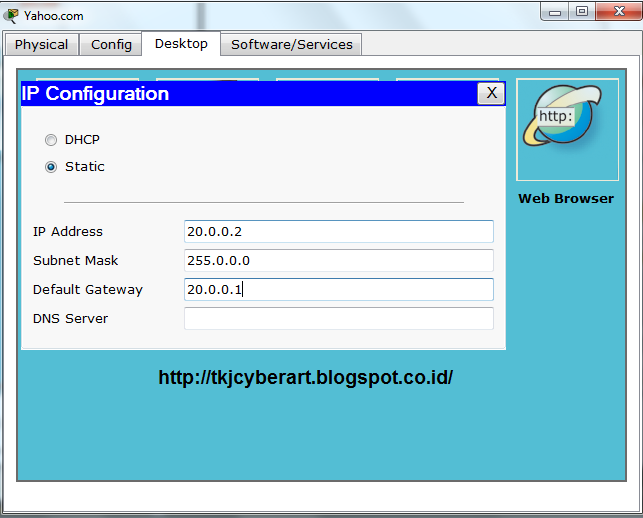Open the Desktop tab
The height and width of the screenshot is (518, 643).
coord(181,43)
